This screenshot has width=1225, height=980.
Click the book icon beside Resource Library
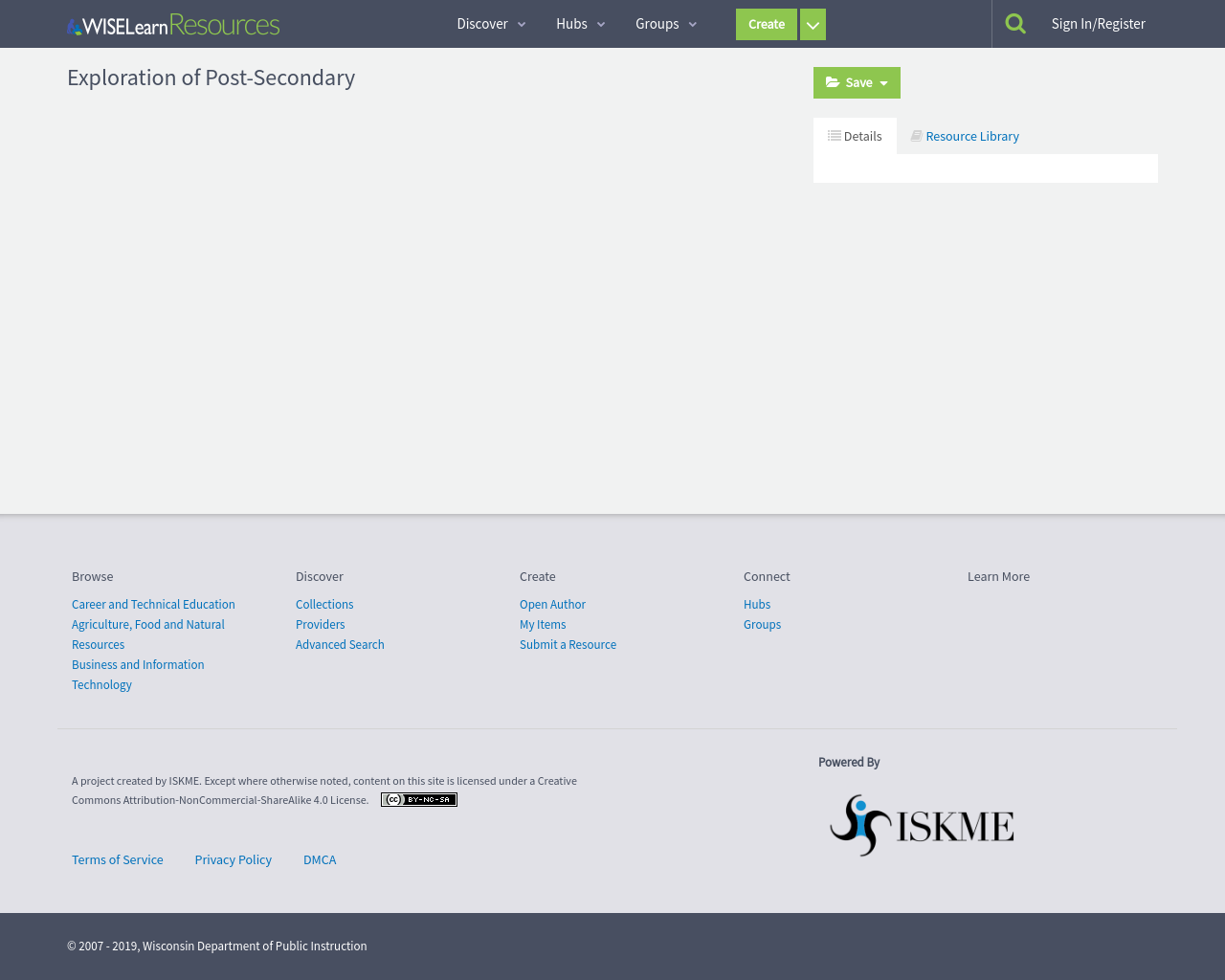[x=915, y=135]
